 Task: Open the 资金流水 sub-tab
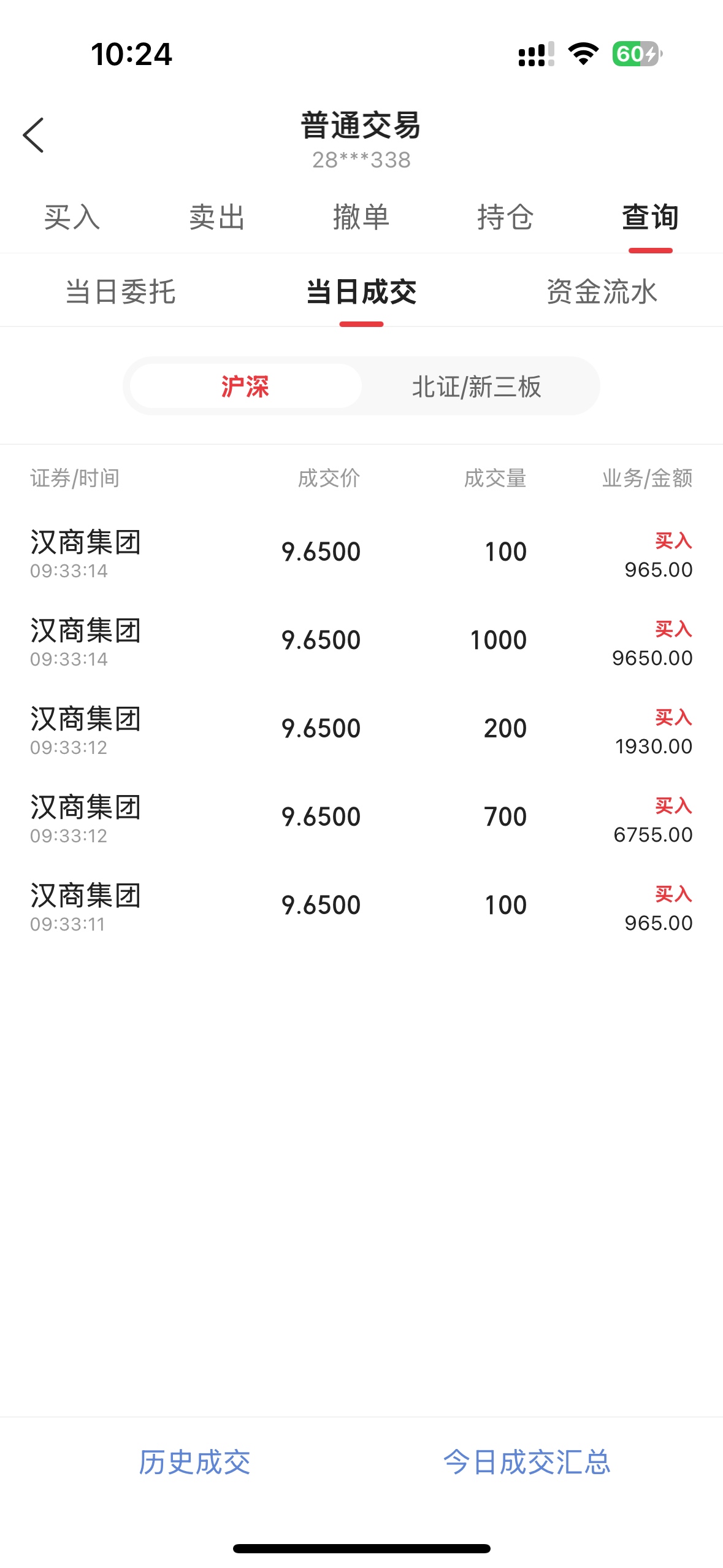(x=602, y=291)
